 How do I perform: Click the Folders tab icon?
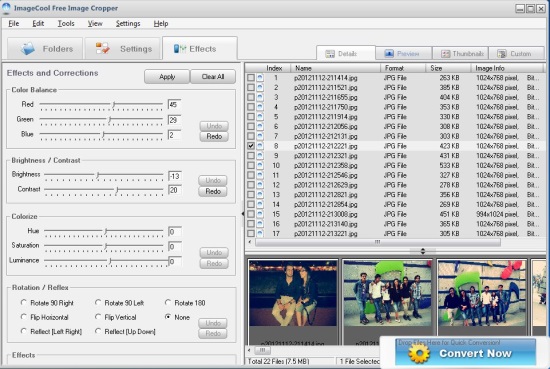point(28,48)
